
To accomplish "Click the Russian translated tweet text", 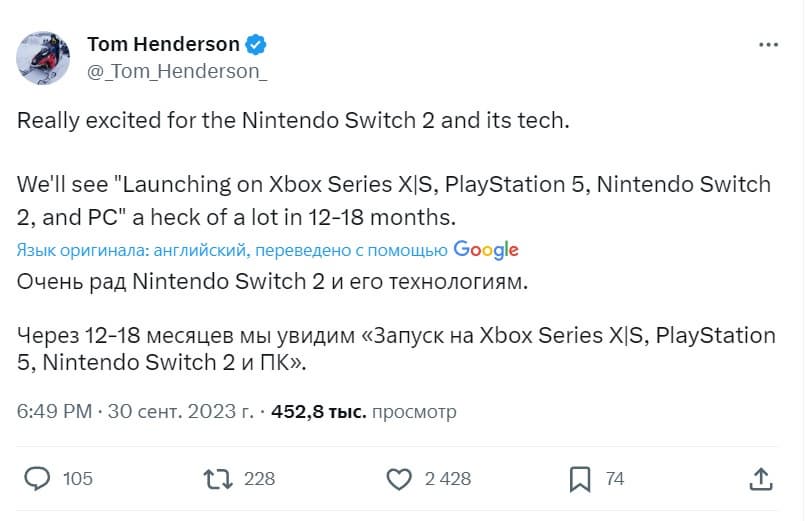I will pos(270,282).
